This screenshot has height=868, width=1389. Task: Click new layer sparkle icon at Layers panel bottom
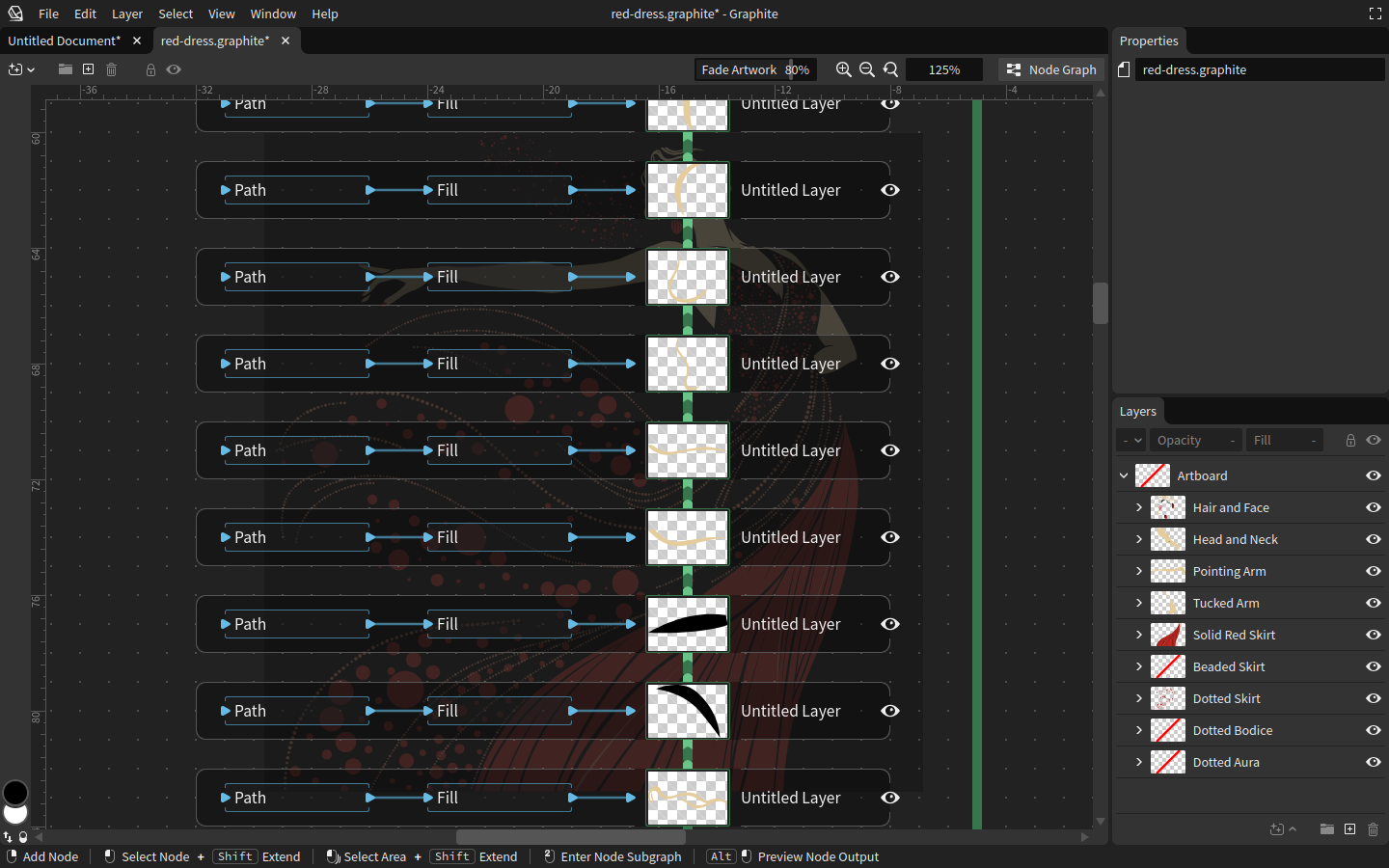tap(1277, 829)
